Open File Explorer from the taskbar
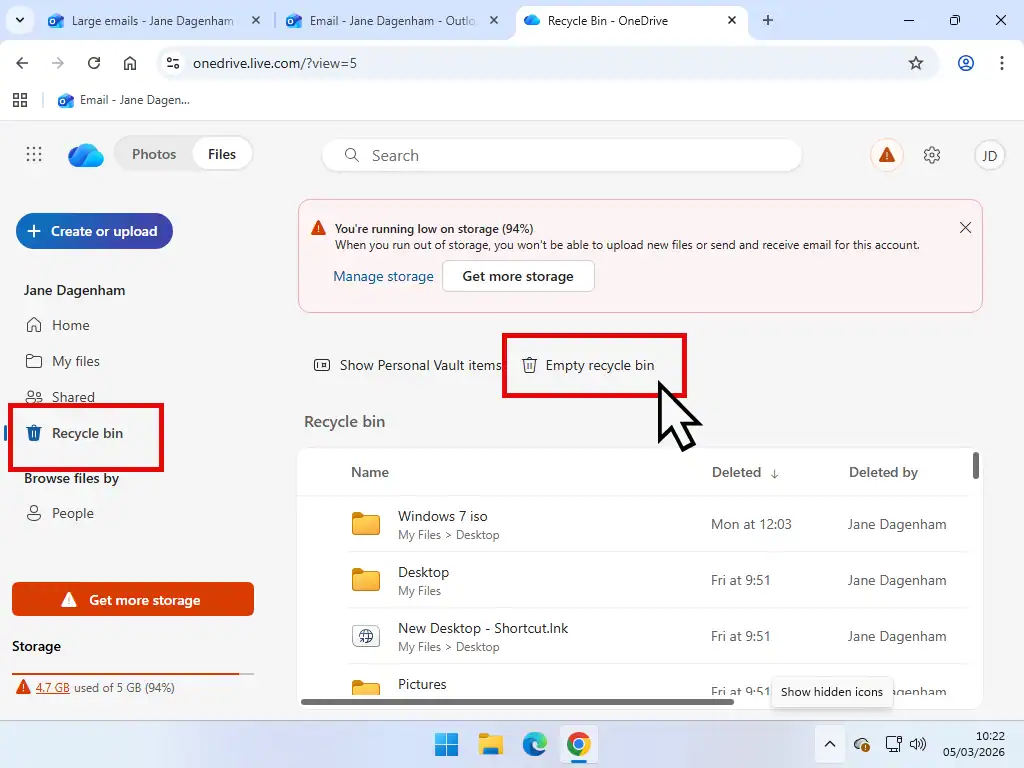 (x=490, y=744)
